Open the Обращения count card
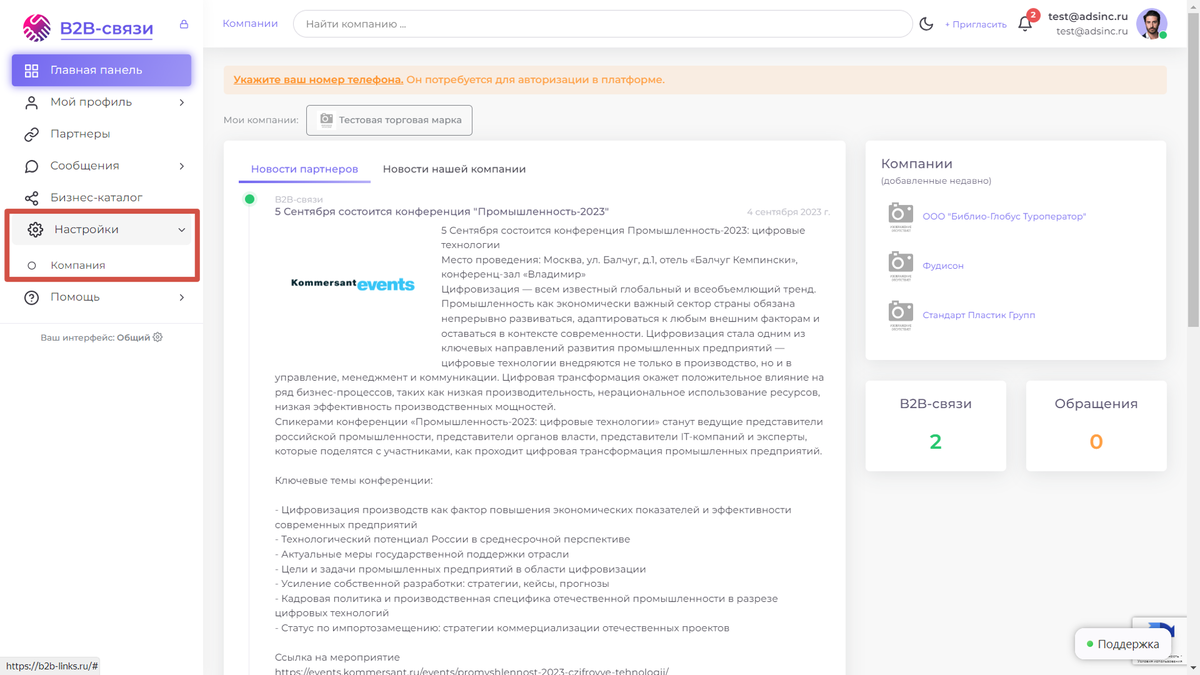This screenshot has height=675, width=1200. click(1096, 425)
